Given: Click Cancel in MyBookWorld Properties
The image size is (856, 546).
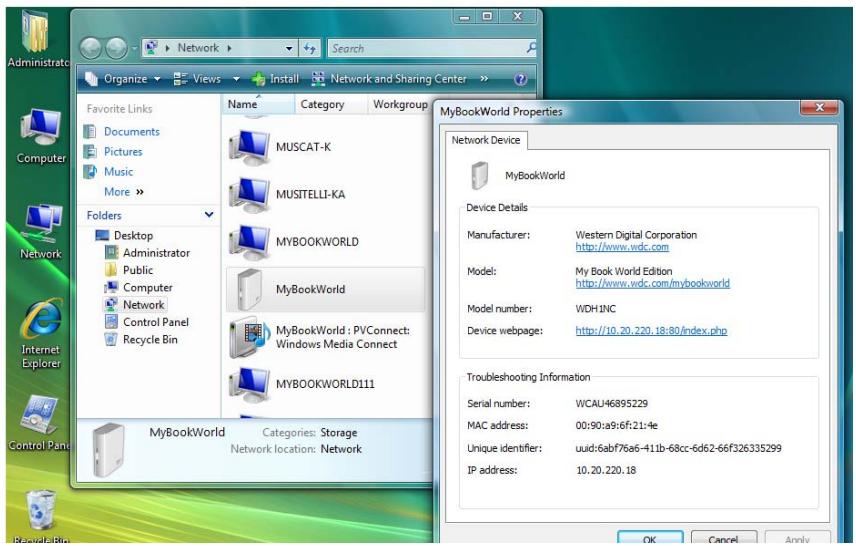Looking at the screenshot, I should point(723,538).
